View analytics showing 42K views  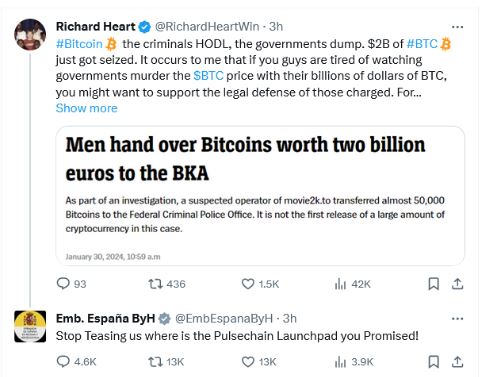click(x=352, y=284)
